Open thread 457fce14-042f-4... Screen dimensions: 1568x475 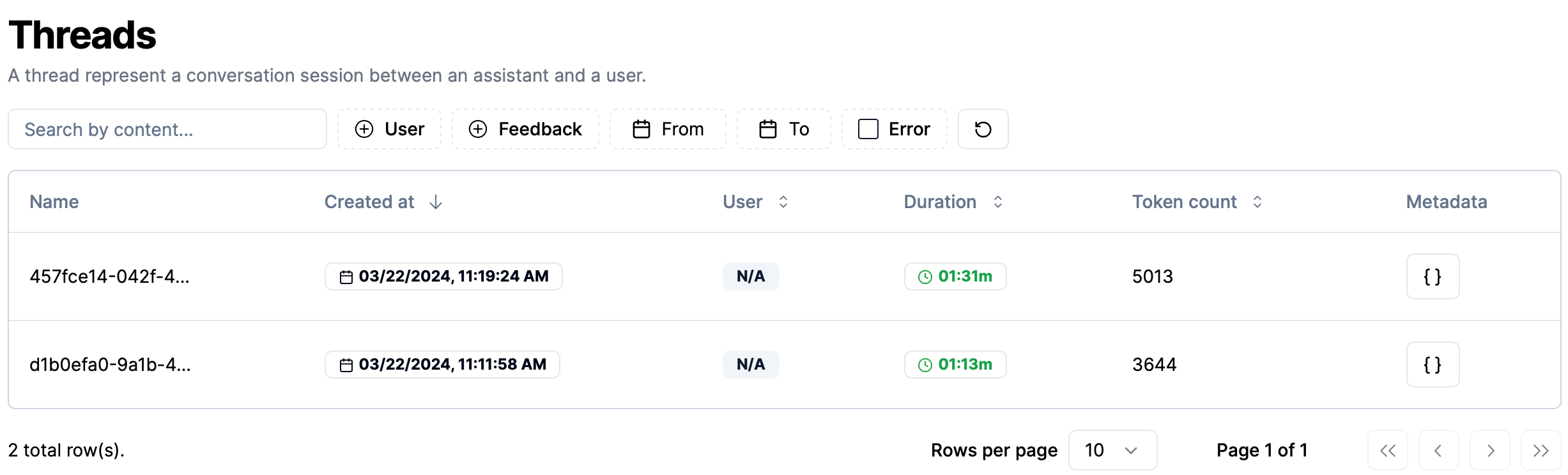[x=109, y=276]
